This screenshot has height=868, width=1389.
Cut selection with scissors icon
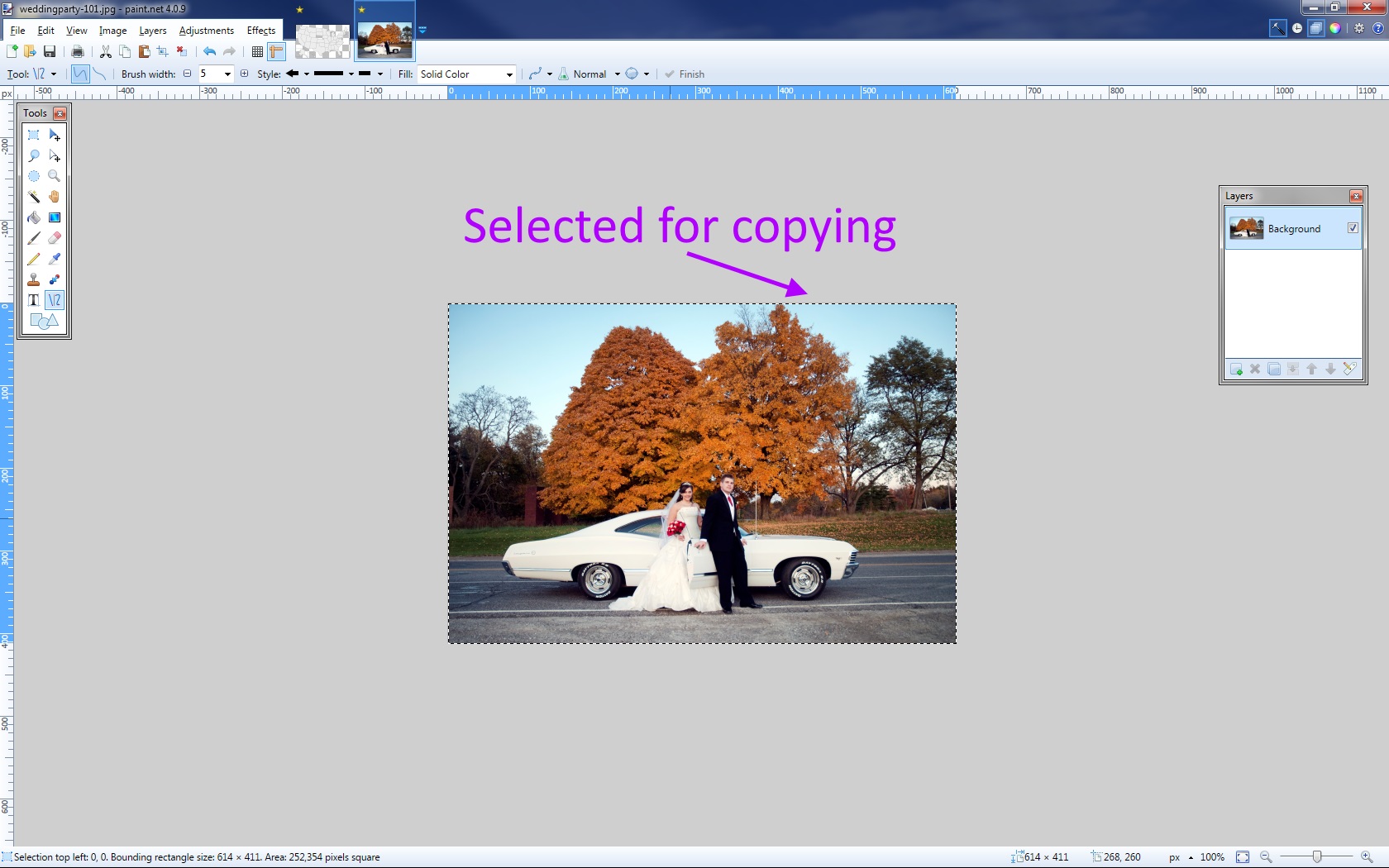point(106,51)
